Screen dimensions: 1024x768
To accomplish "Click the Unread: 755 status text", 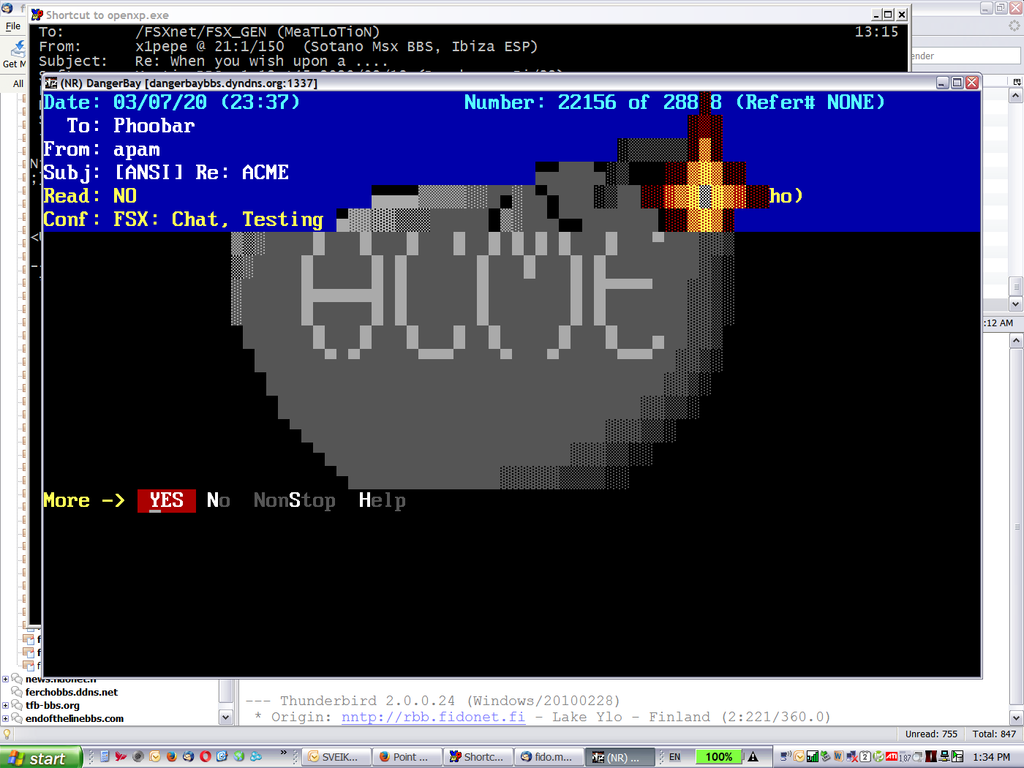I will [x=931, y=734].
